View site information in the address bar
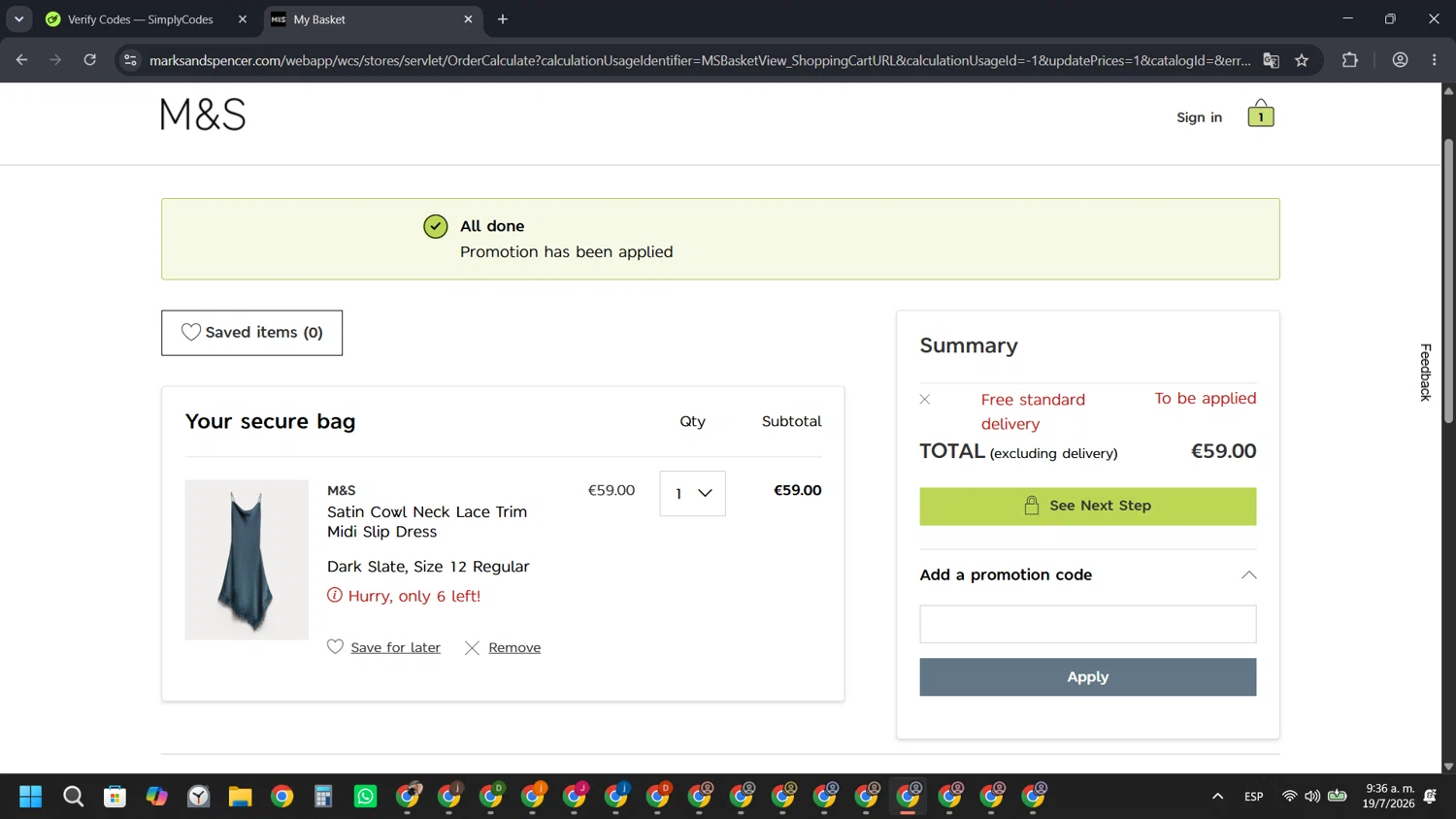The width and height of the screenshot is (1456, 819). click(x=130, y=60)
